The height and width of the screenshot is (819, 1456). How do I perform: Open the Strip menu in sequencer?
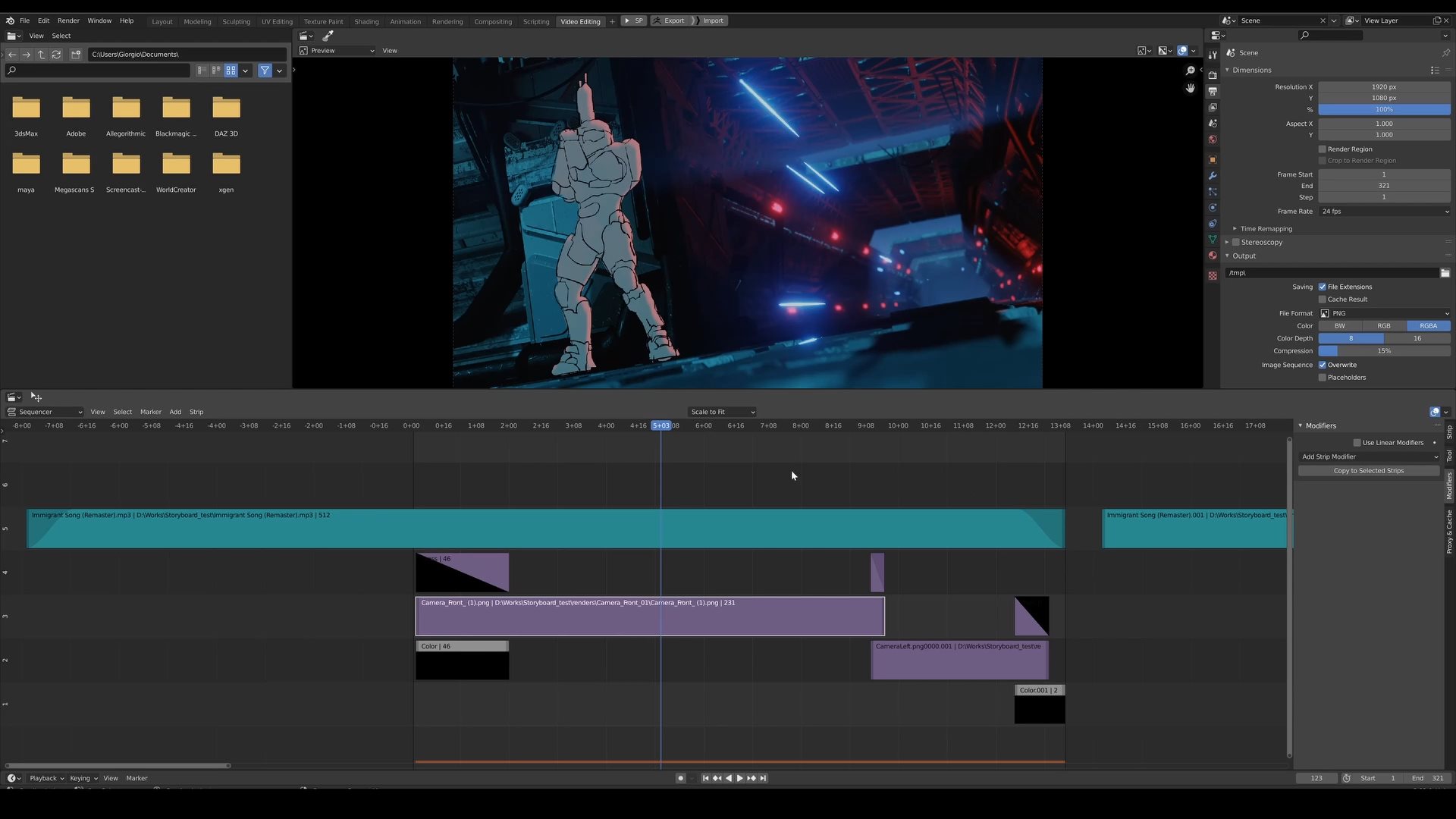pyautogui.click(x=196, y=412)
